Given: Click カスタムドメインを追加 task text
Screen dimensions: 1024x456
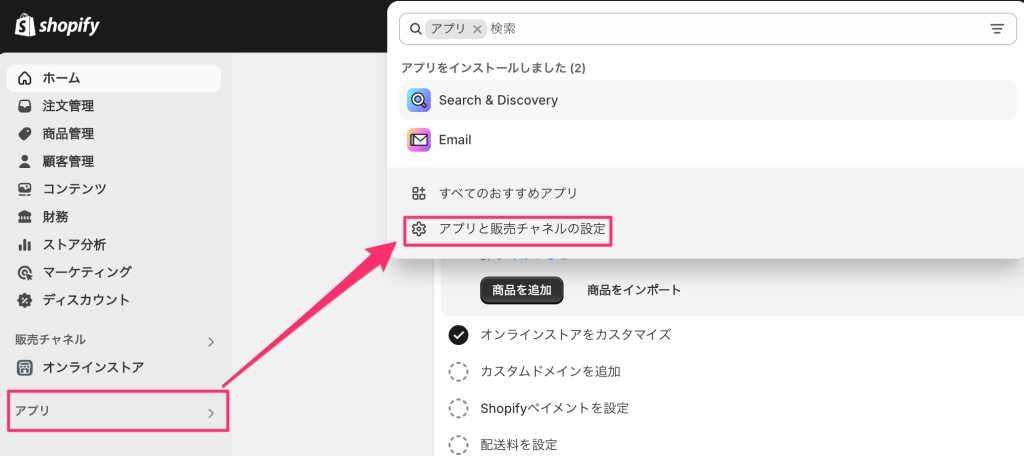Looking at the screenshot, I should (x=551, y=372).
